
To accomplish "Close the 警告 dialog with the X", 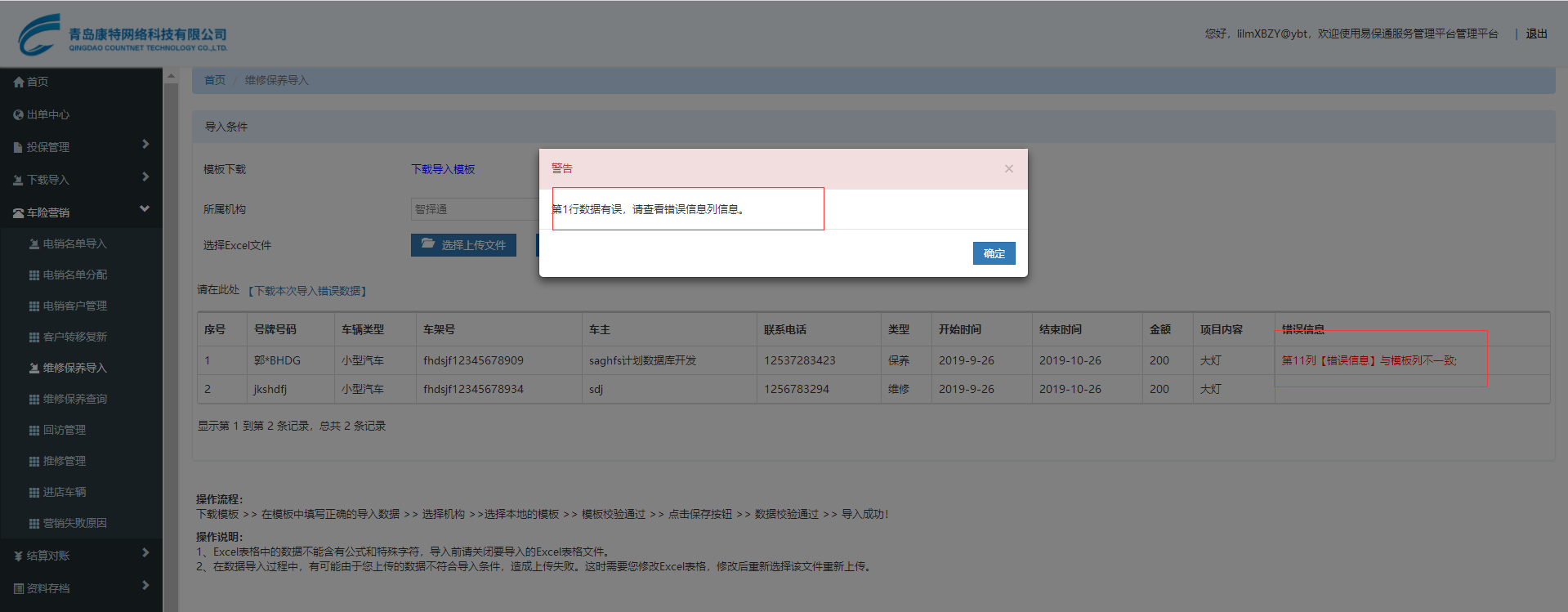I will [1009, 168].
